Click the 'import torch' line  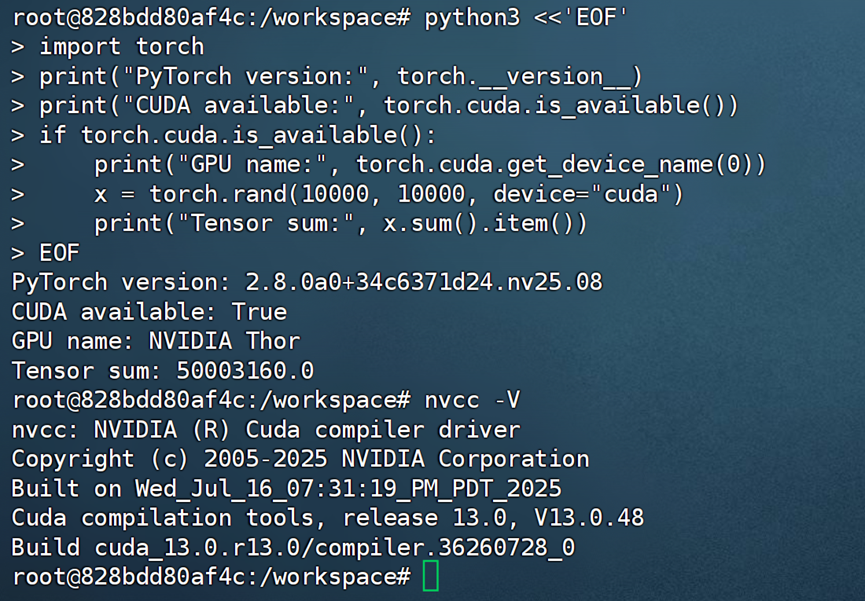pos(121,46)
